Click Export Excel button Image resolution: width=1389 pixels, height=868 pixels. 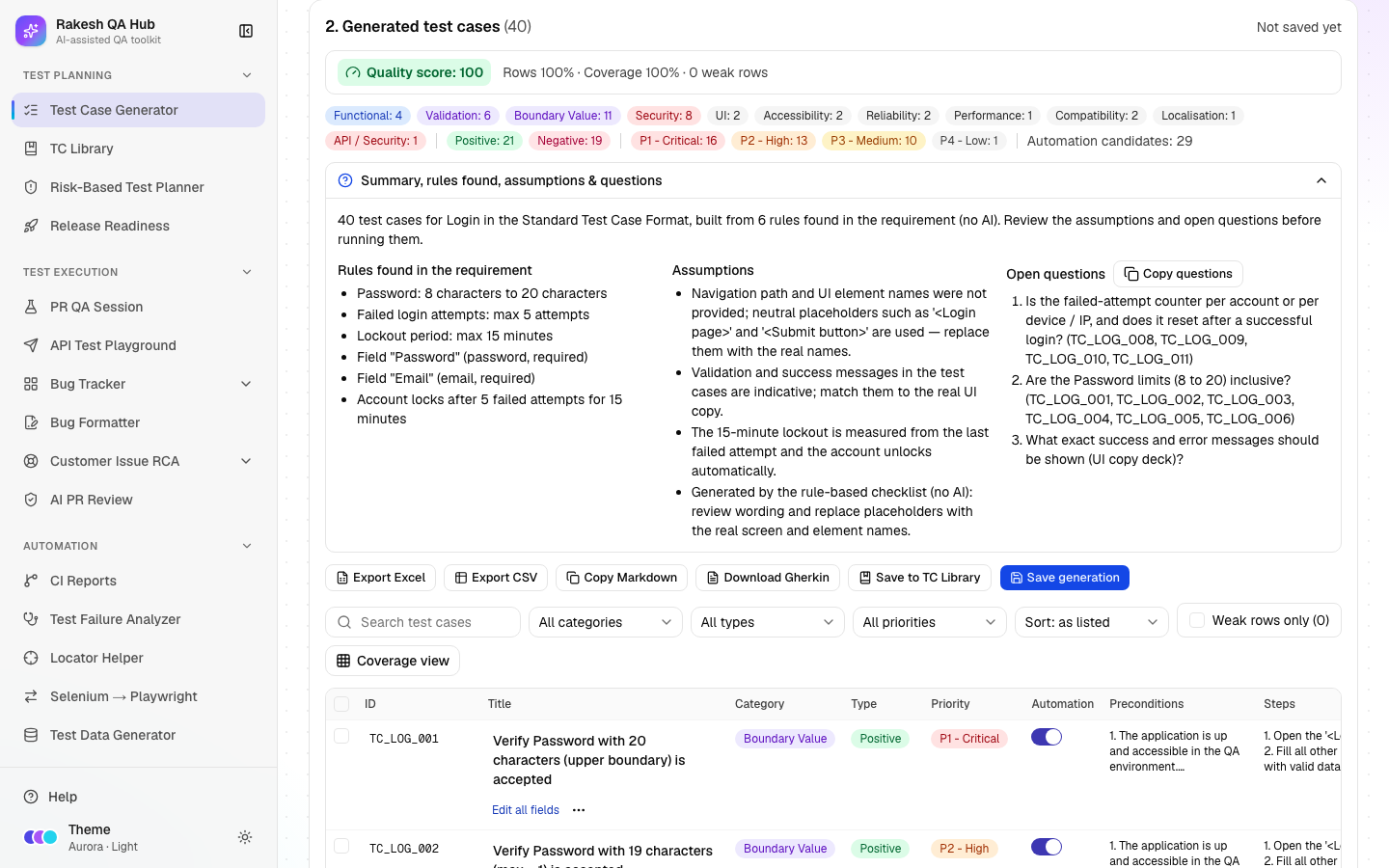pos(380,578)
